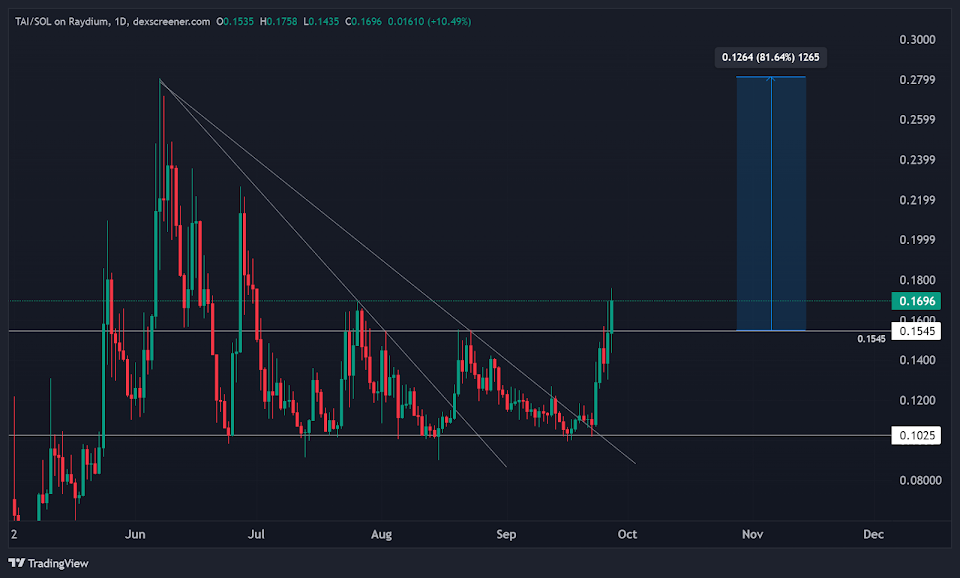Click the 0.1264 (81.64%) 1265 measurement label
Viewport: 960px width, 578px height.
pyautogui.click(x=770, y=57)
